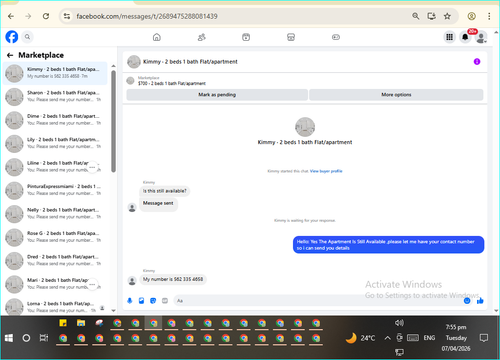Open the Gaming tab
The height and width of the screenshot is (360, 500).
(336, 37)
